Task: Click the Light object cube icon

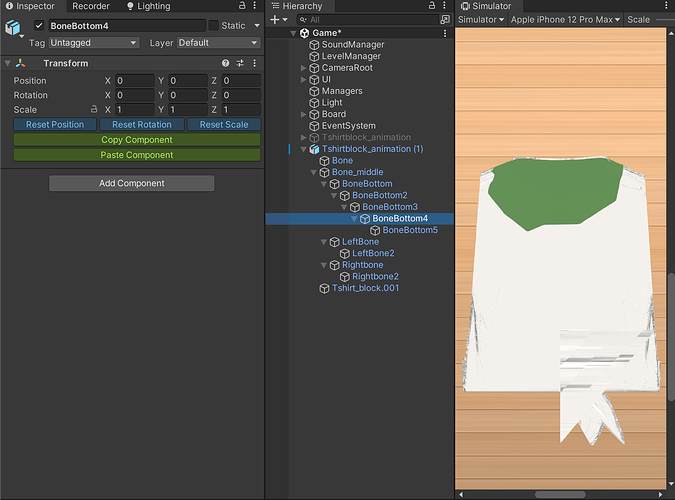Action: [x=314, y=103]
